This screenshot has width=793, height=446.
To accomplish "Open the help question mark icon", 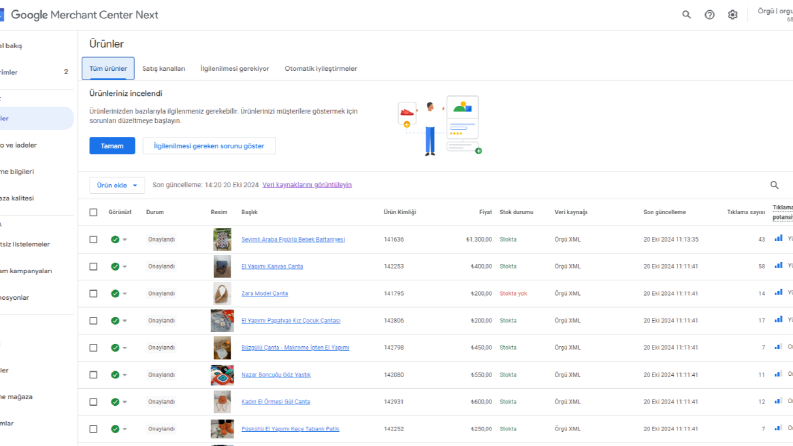I will pos(710,15).
